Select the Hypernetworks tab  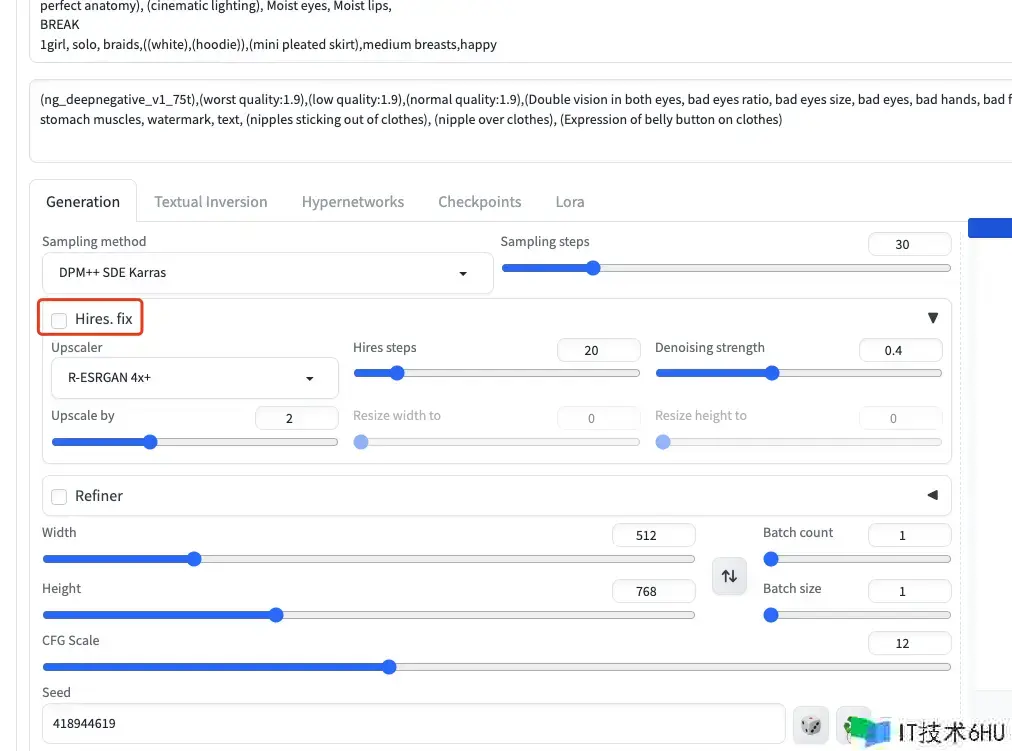click(353, 202)
